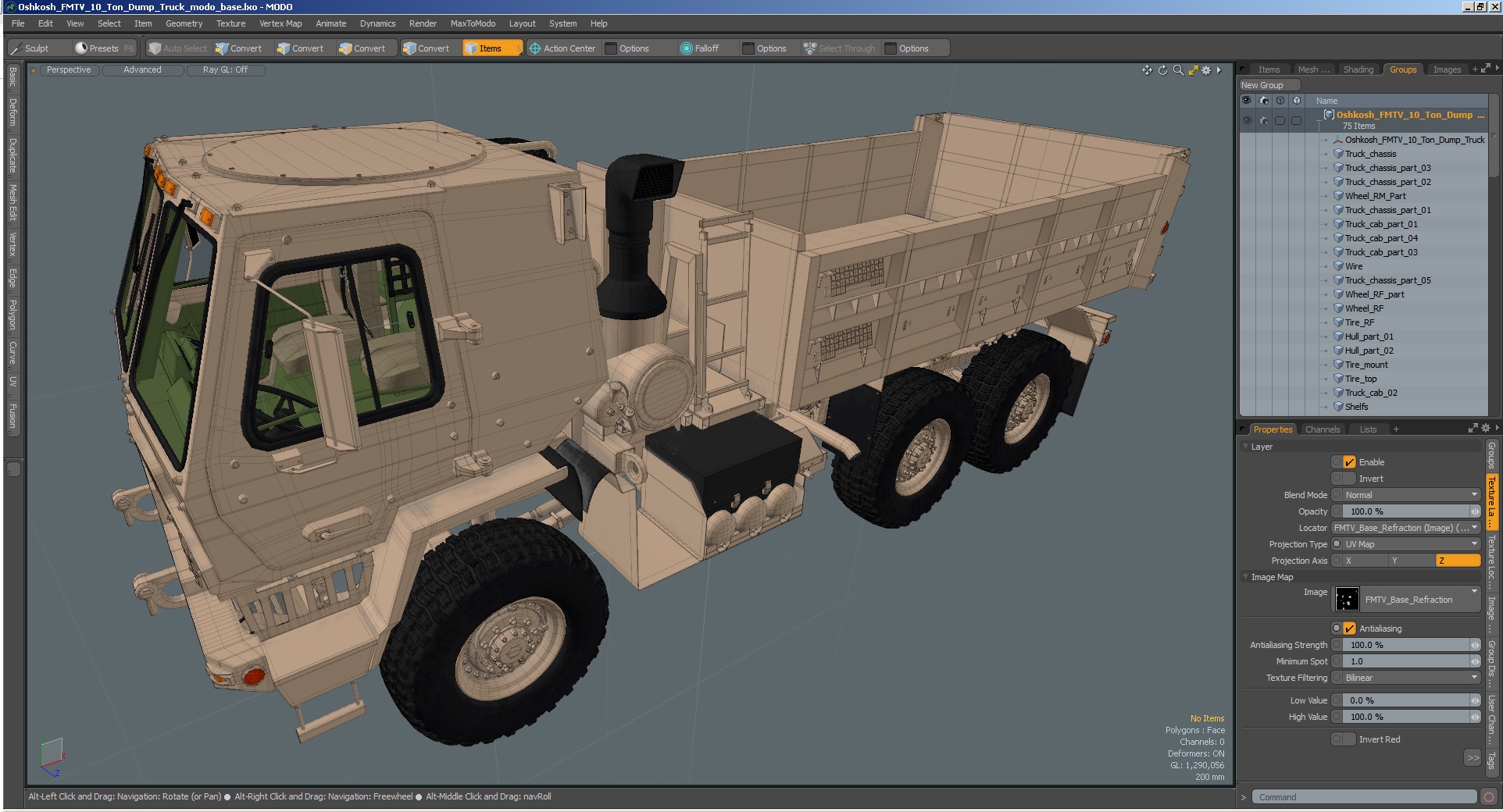The height and width of the screenshot is (812, 1503).
Task: Collapse the Layer section
Action: point(1245,447)
